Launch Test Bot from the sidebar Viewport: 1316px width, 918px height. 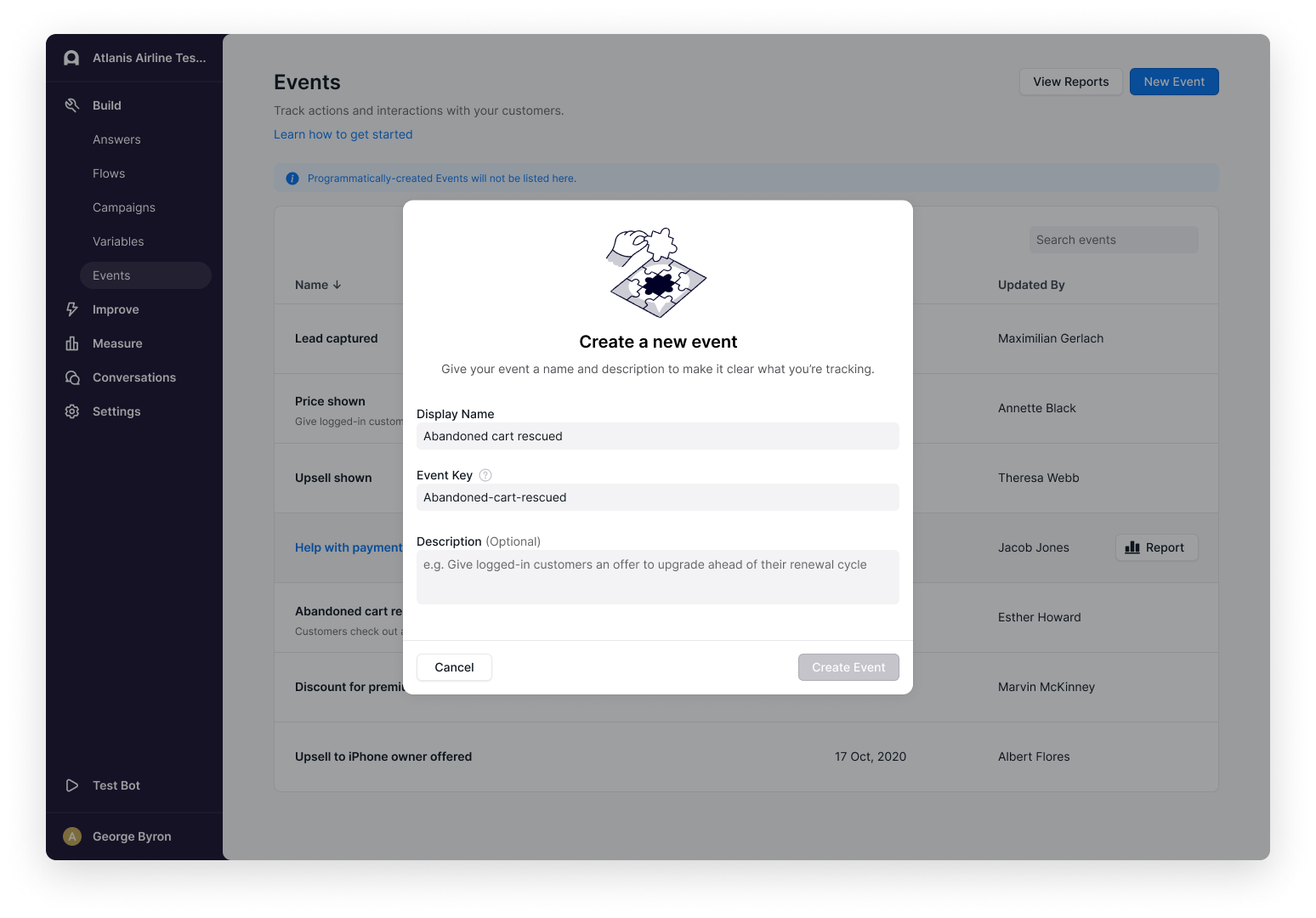pyautogui.click(x=116, y=785)
